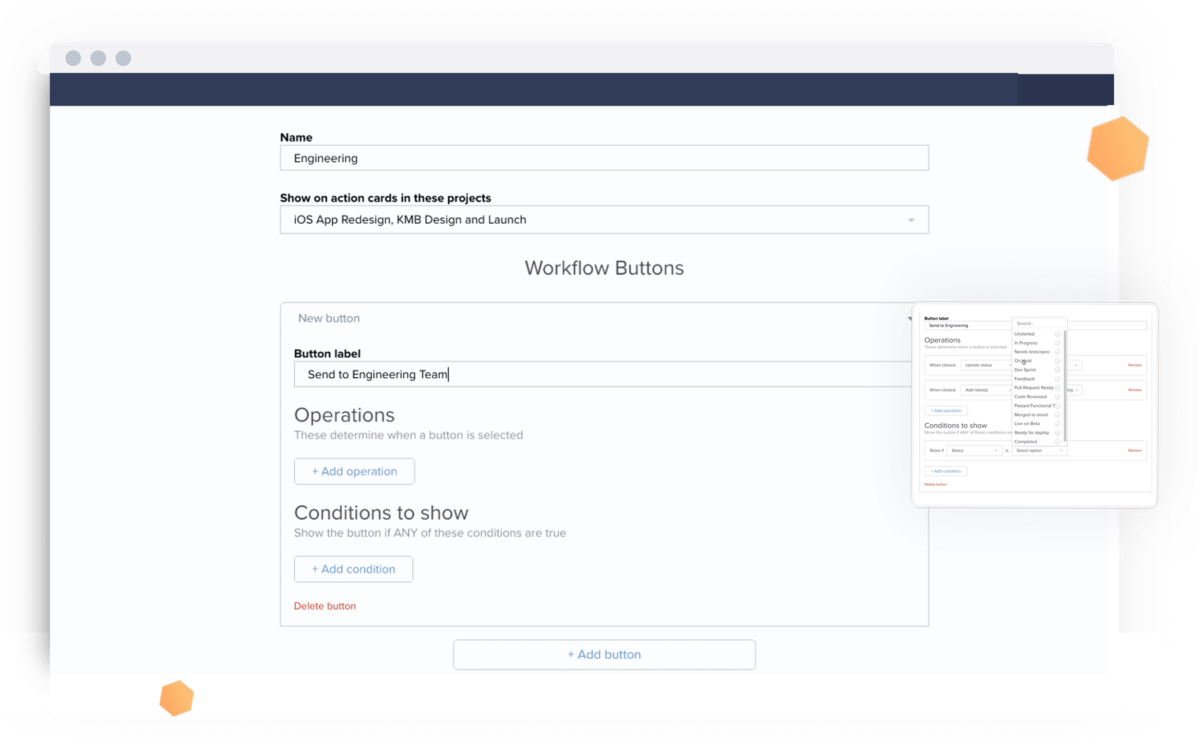Check the circle next to In Progress
This screenshot has height=753, width=1200.
click(1058, 343)
